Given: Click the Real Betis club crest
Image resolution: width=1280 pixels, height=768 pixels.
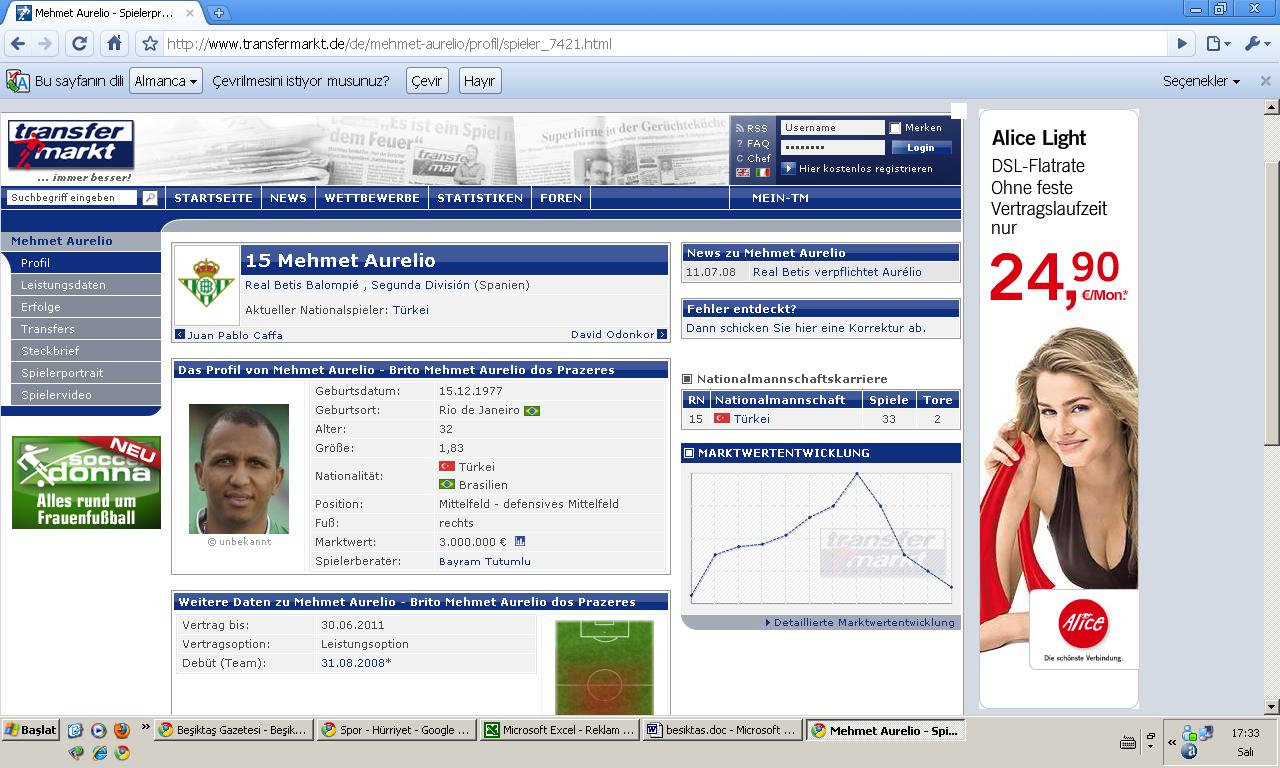Looking at the screenshot, I should pyautogui.click(x=207, y=284).
